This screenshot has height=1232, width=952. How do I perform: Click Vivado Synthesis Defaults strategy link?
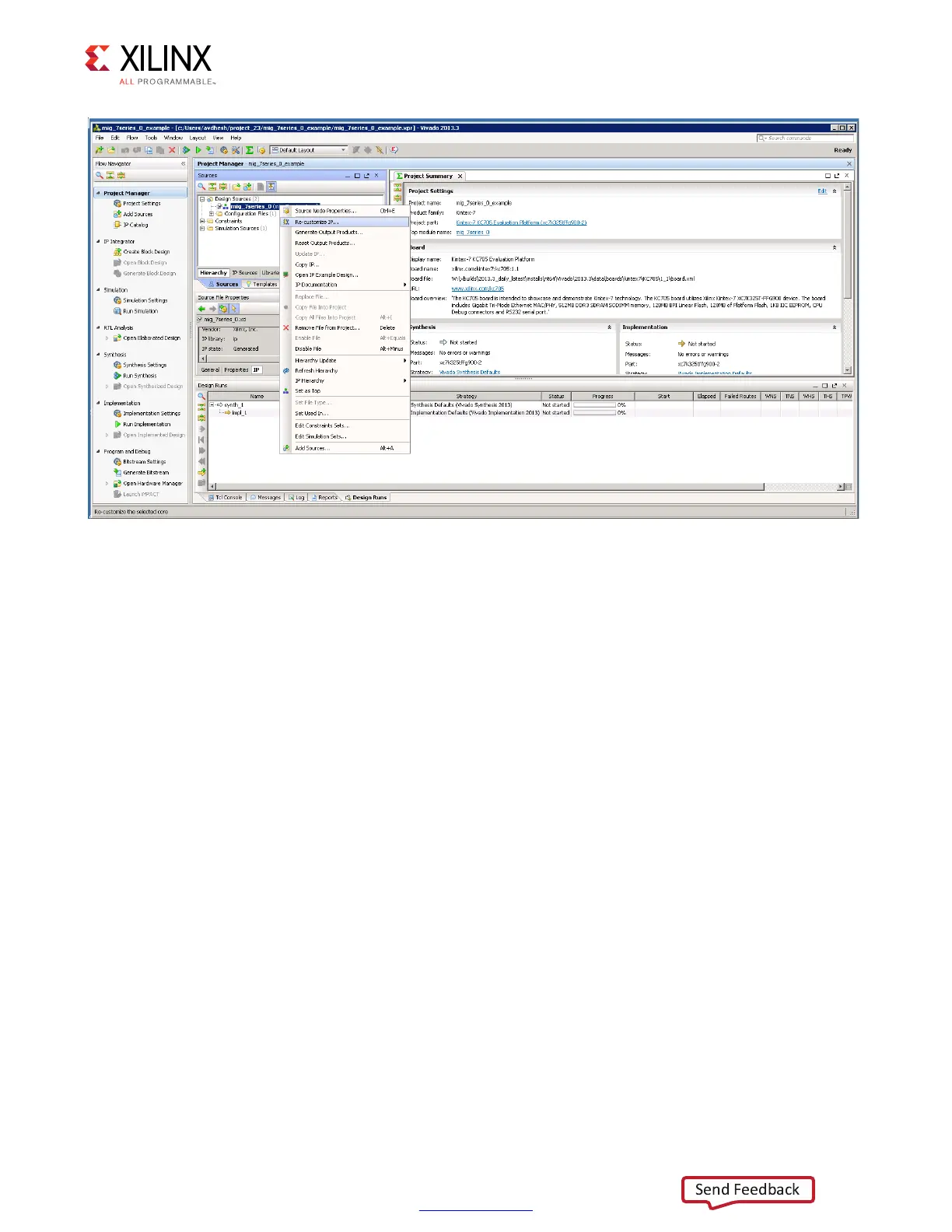pyautogui.click(x=470, y=373)
